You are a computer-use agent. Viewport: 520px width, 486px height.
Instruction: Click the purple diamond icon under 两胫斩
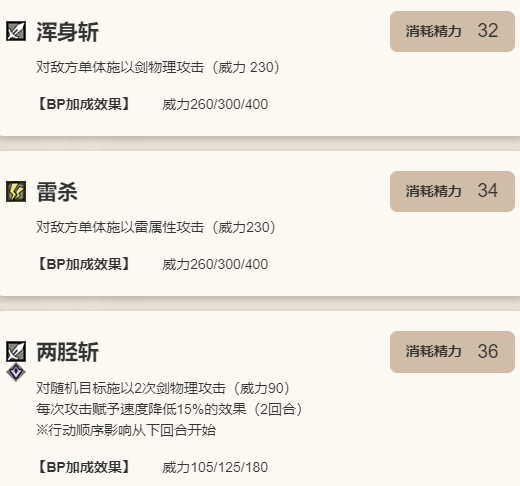tap(16, 372)
